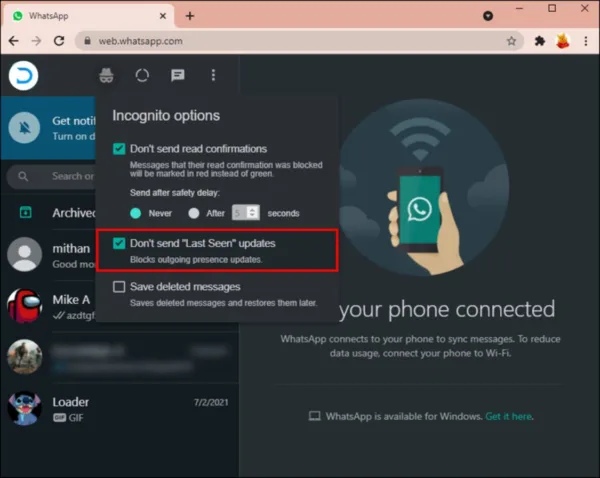The width and height of the screenshot is (600, 478).
Task: Select the Never safety delay option
Action: 135,213
